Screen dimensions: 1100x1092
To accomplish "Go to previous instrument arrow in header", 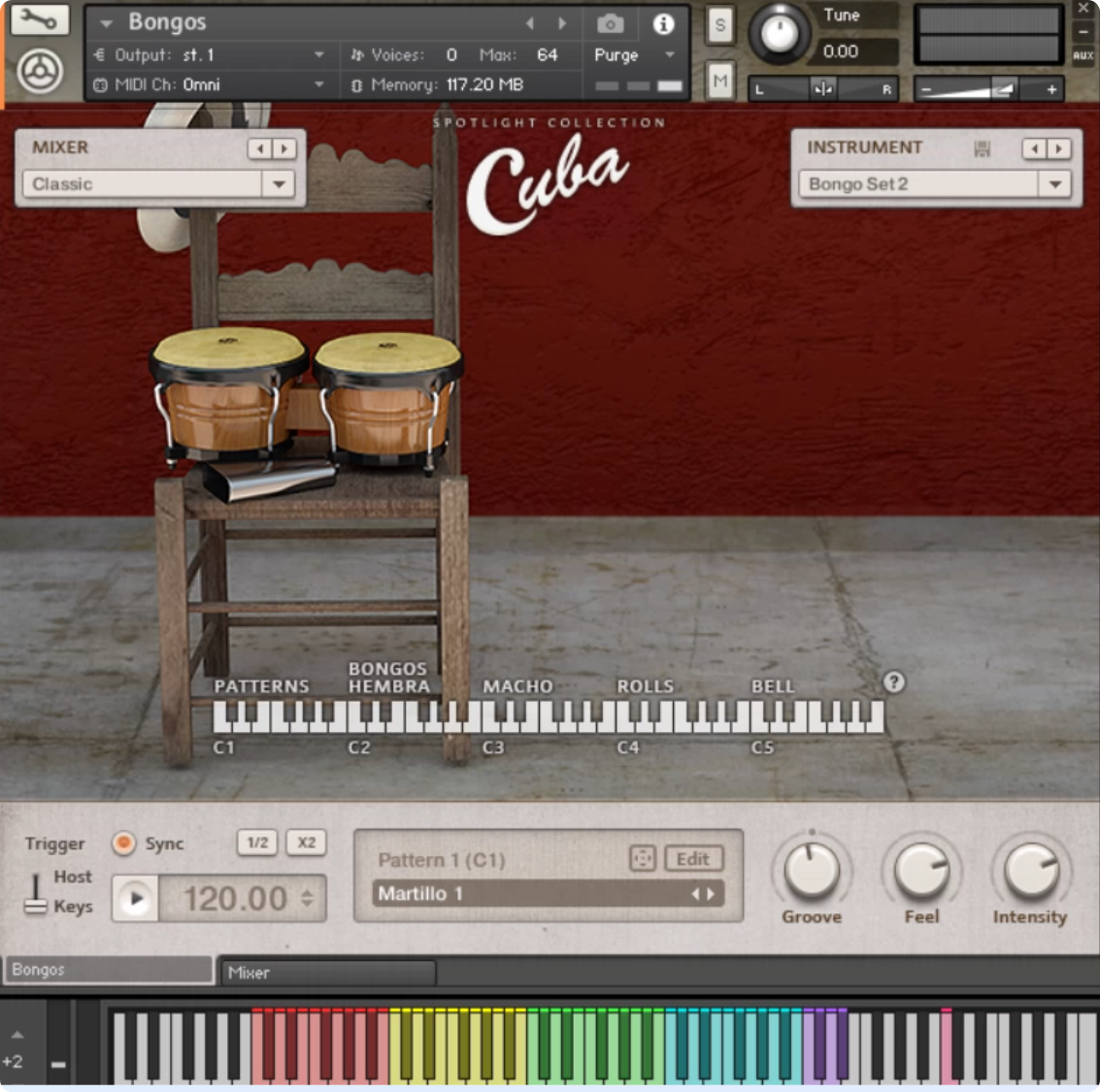I will (530, 24).
